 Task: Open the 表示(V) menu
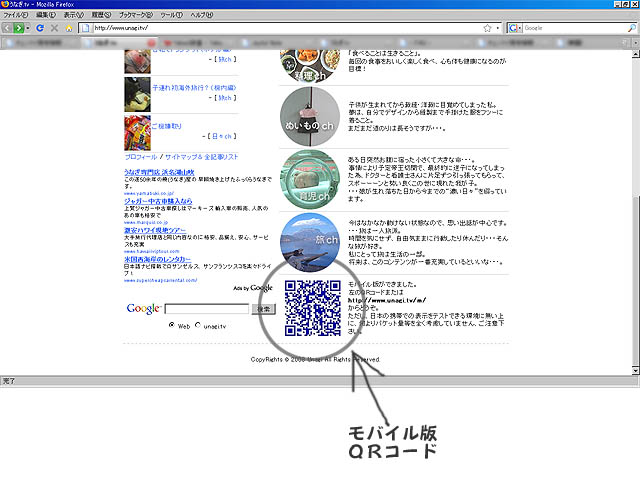tap(73, 15)
